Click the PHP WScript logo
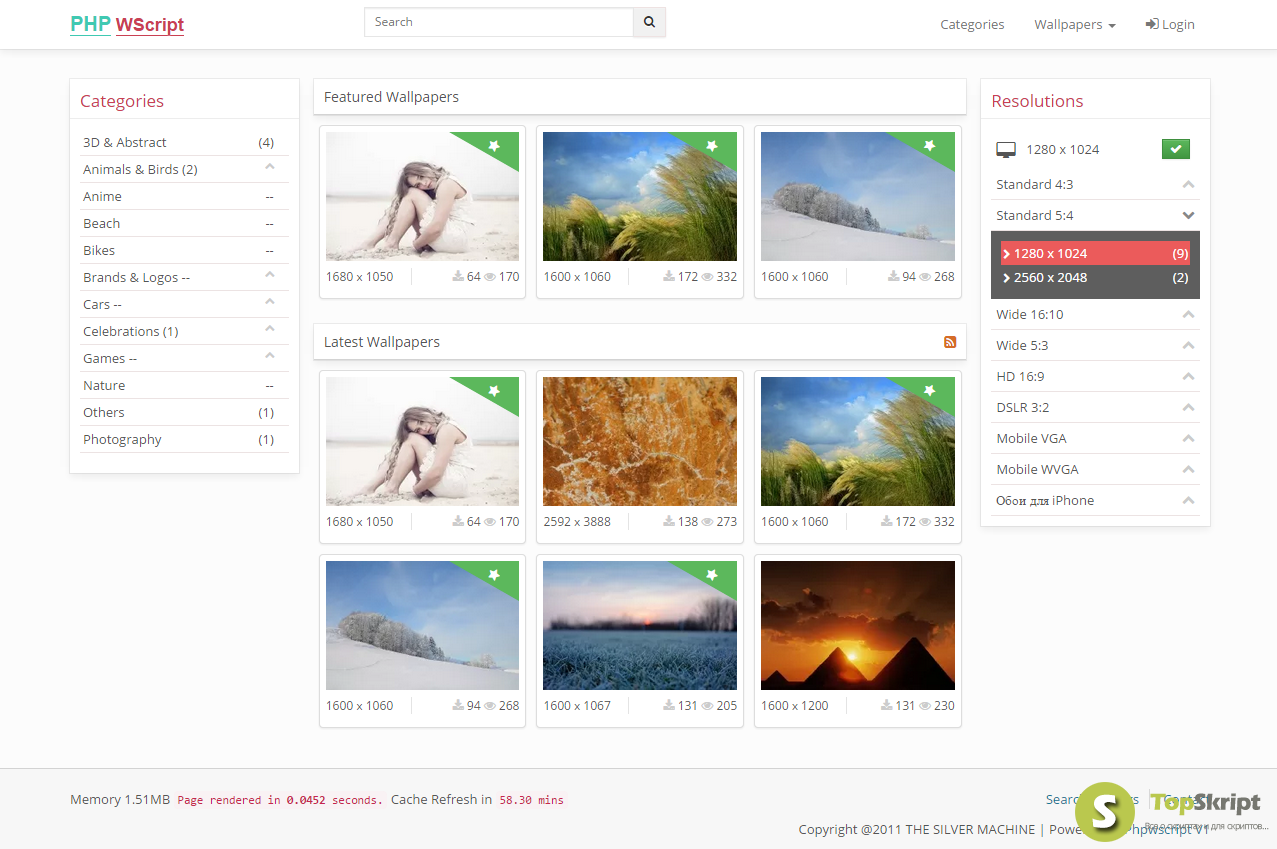The image size is (1277, 849). 127,25
